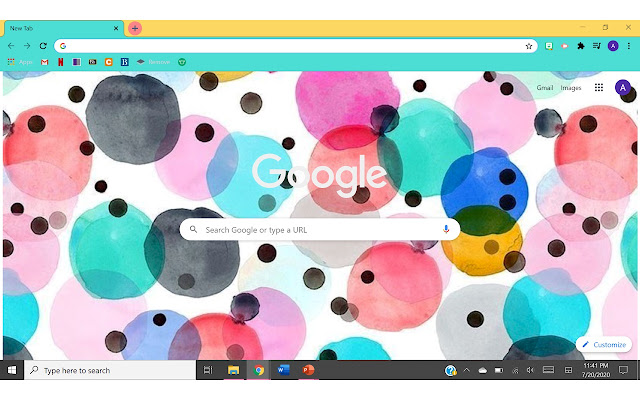This screenshot has width=640, height=400.
Task: Open the purple striped bookmark icon
Action: [76, 62]
